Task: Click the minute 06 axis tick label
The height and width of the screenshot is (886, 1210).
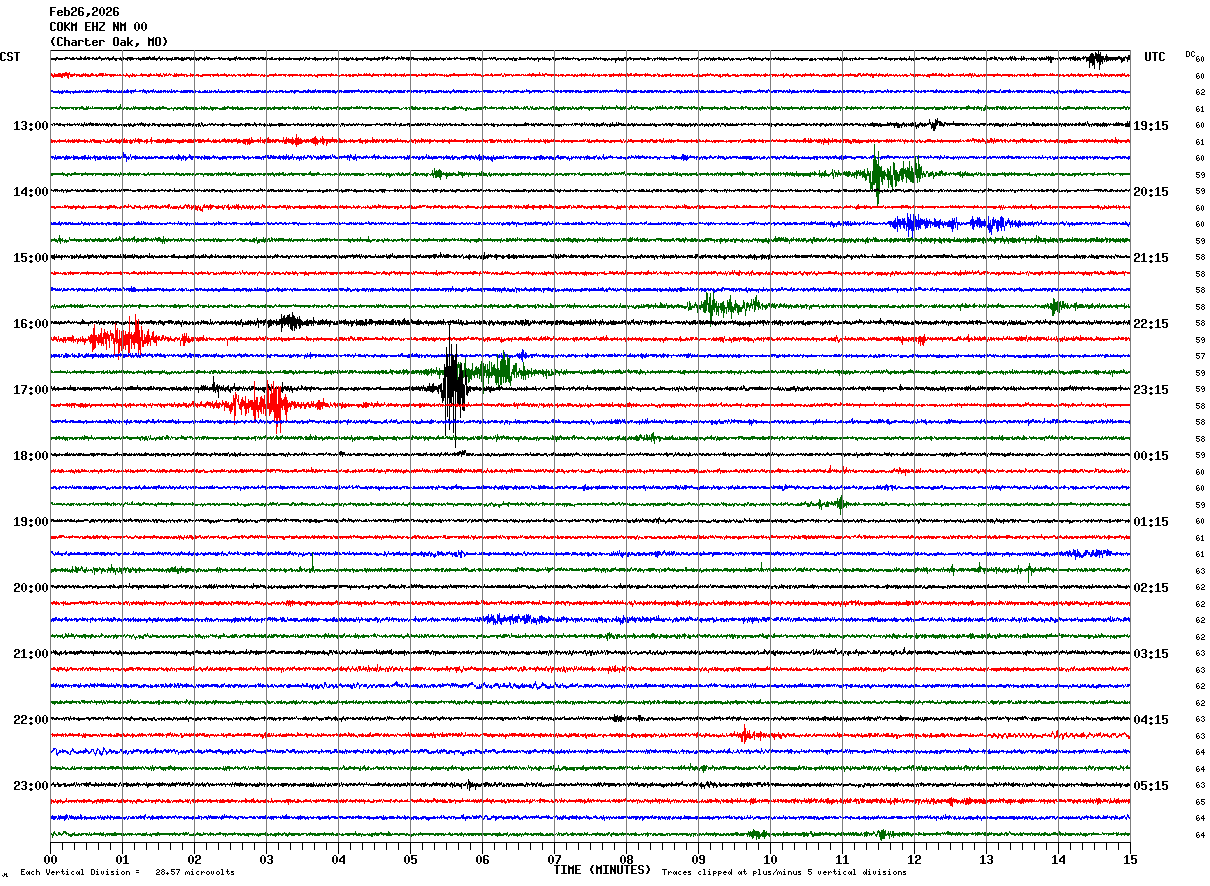Action: (x=482, y=859)
